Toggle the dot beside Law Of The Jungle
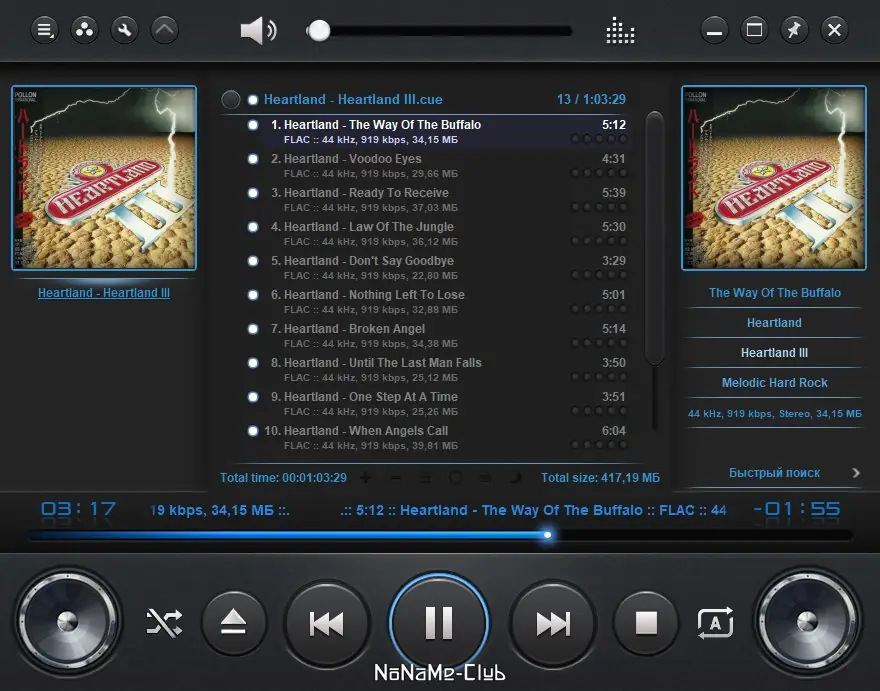 (x=253, y=227)
